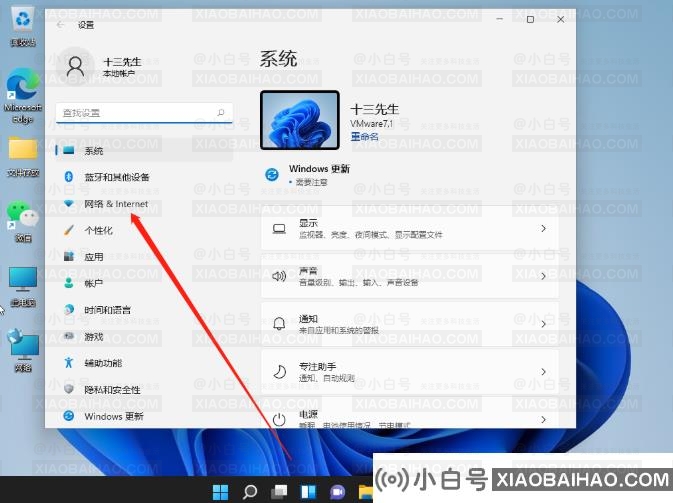Click the paintbrush personalization icon

click(69, 230)
